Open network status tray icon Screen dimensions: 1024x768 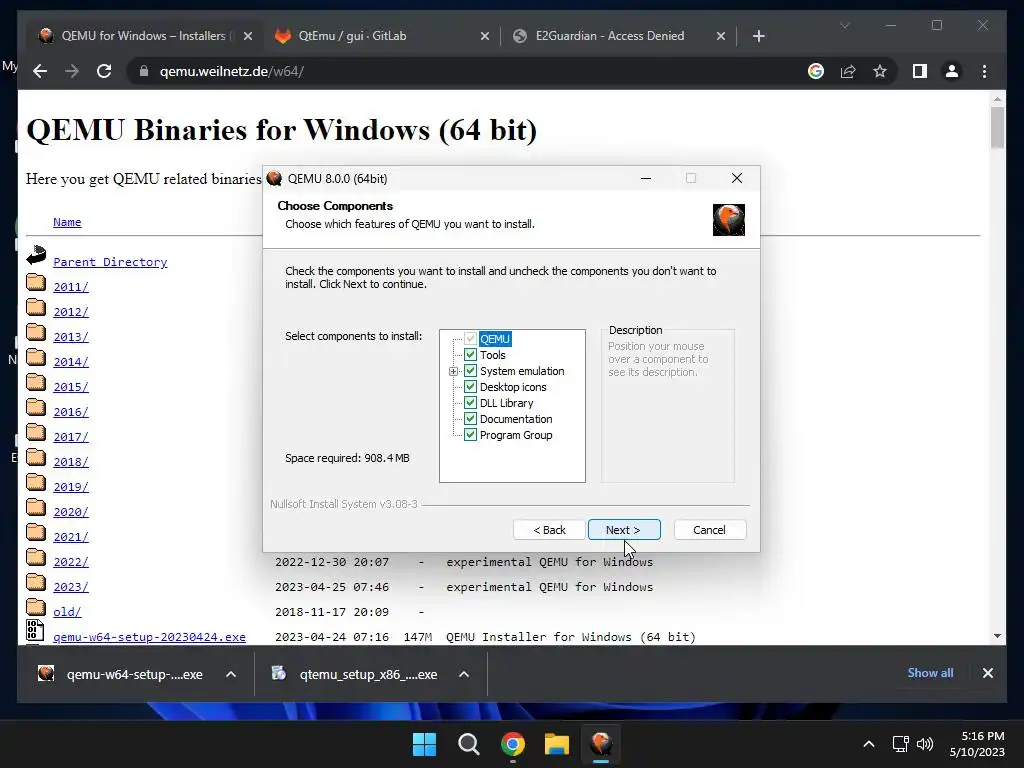click(901, 744)
